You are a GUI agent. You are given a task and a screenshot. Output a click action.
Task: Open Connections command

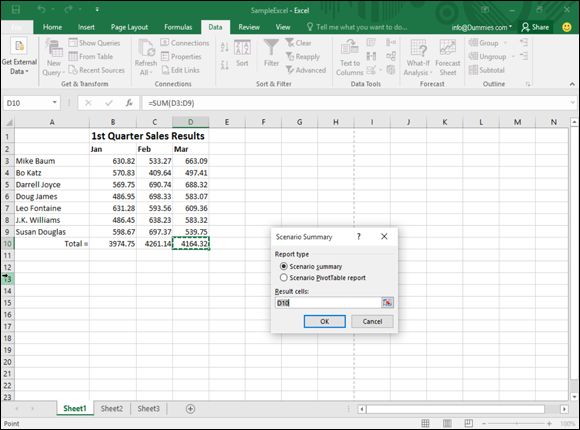pyautogui.click(x=185, y=43)
